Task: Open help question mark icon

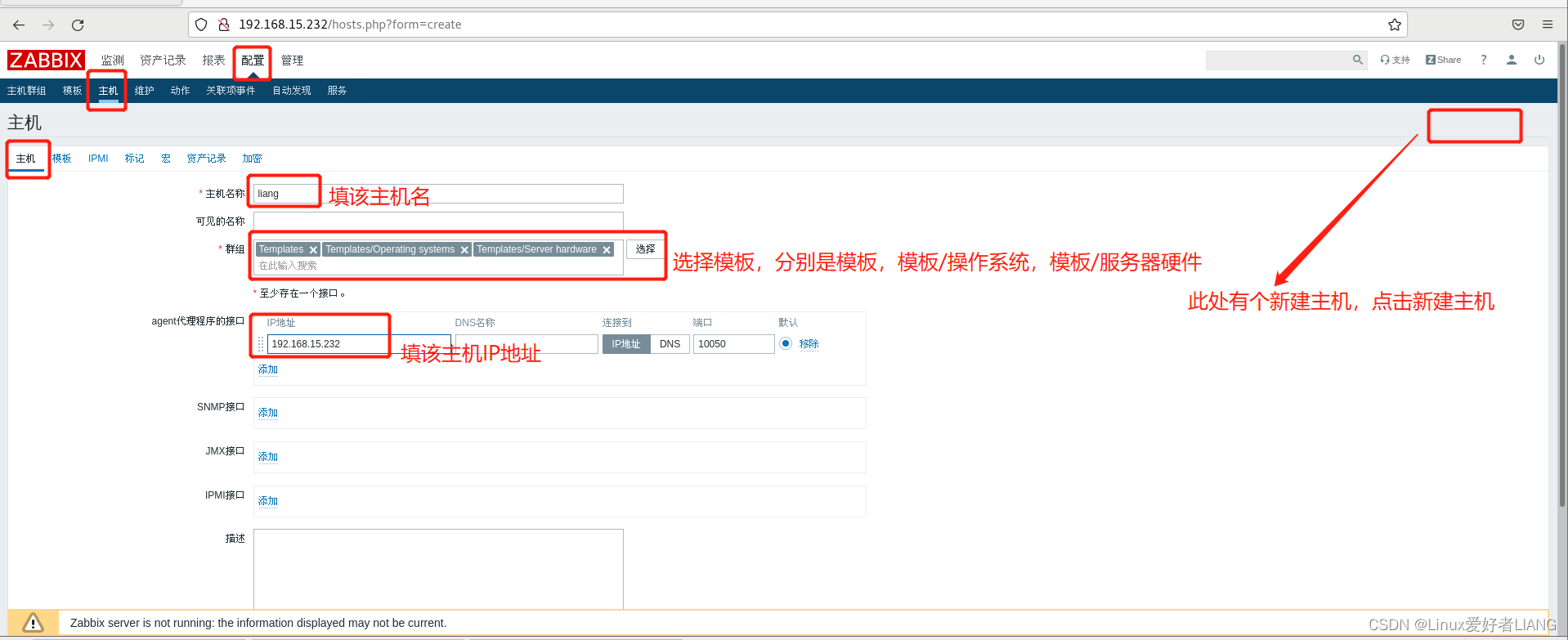Action: click(1483, 60)
